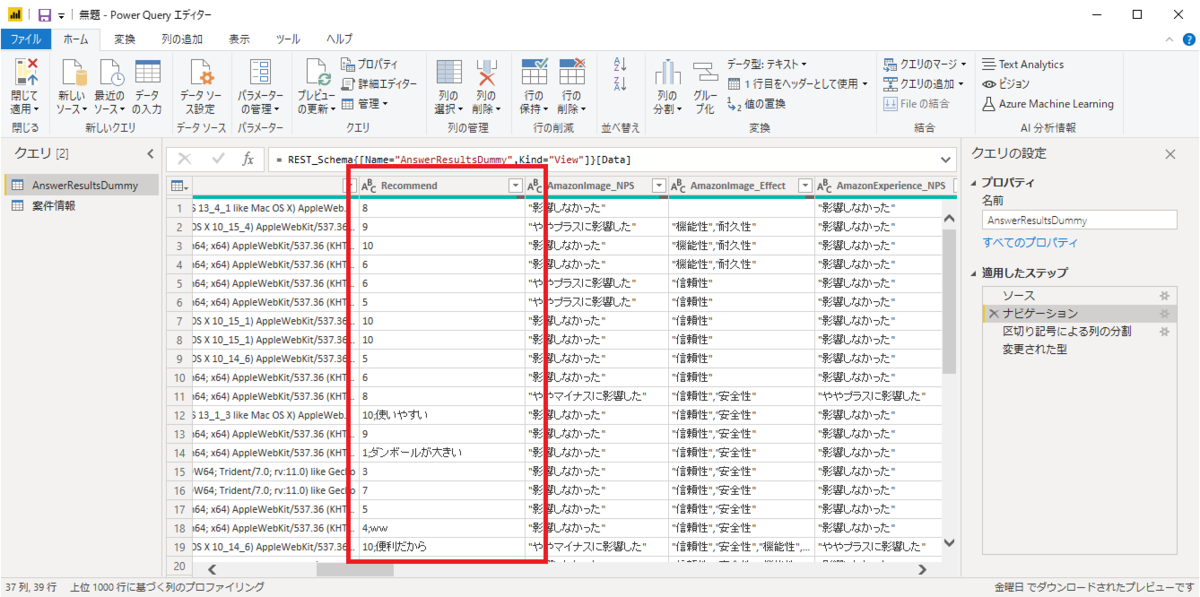1200x597 pixels.
Task: Confirm the formula with the checkmark icon
Action: pyautogui.click(x=218, y=159)
